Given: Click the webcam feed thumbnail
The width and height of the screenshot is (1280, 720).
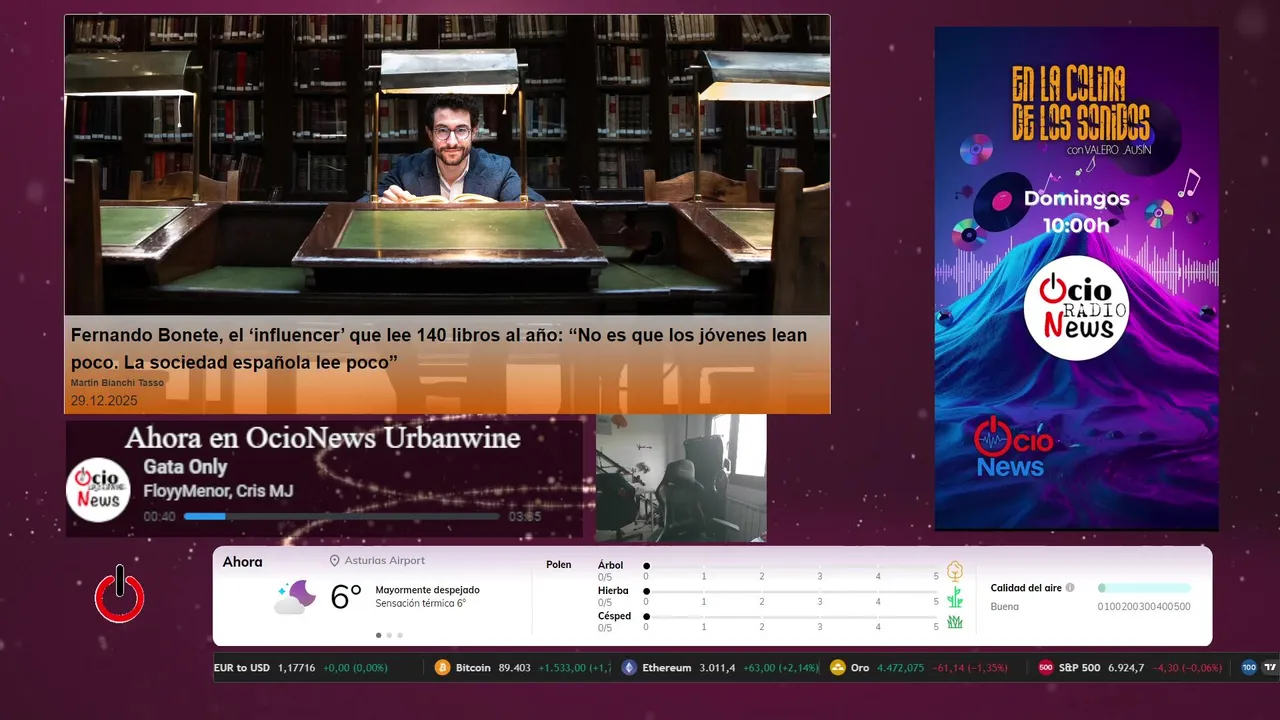Looking at the screenshot, I should coord(681,478).
